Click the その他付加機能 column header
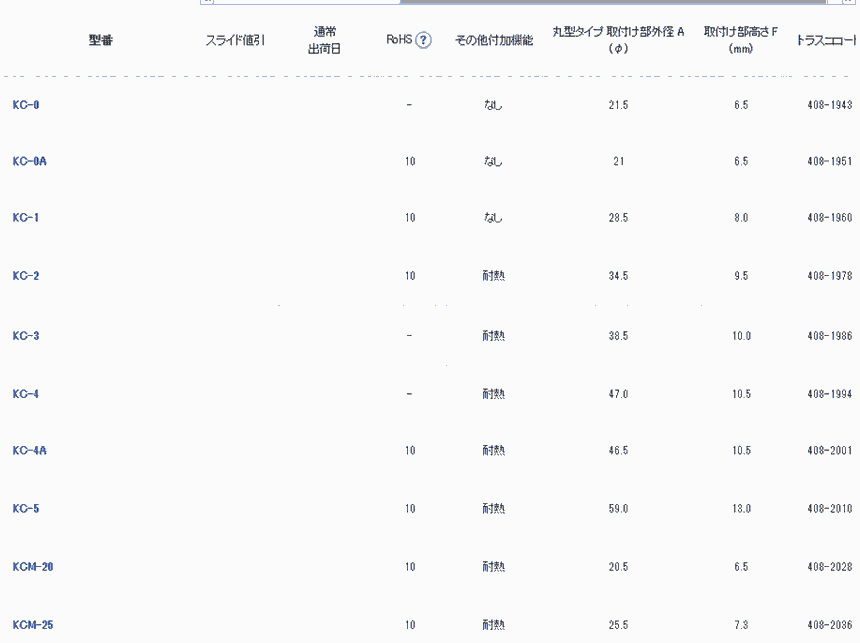This screenshot has height=643, width=860. click(494, 41)
